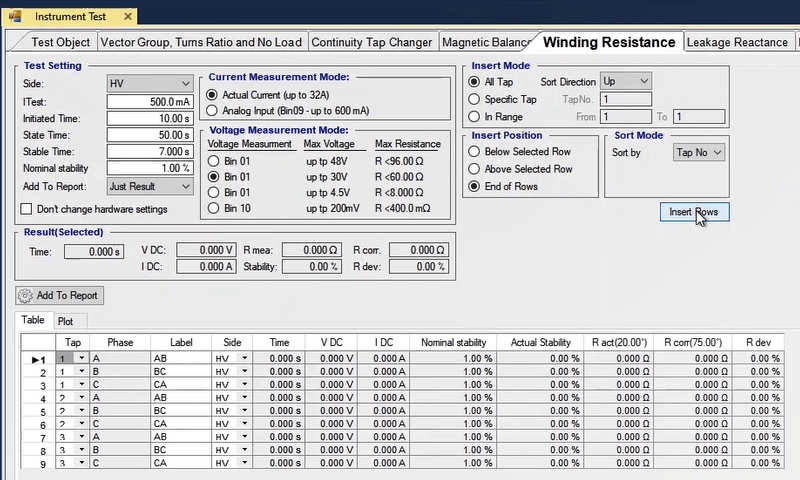Switch to the Plot tab

65,322
